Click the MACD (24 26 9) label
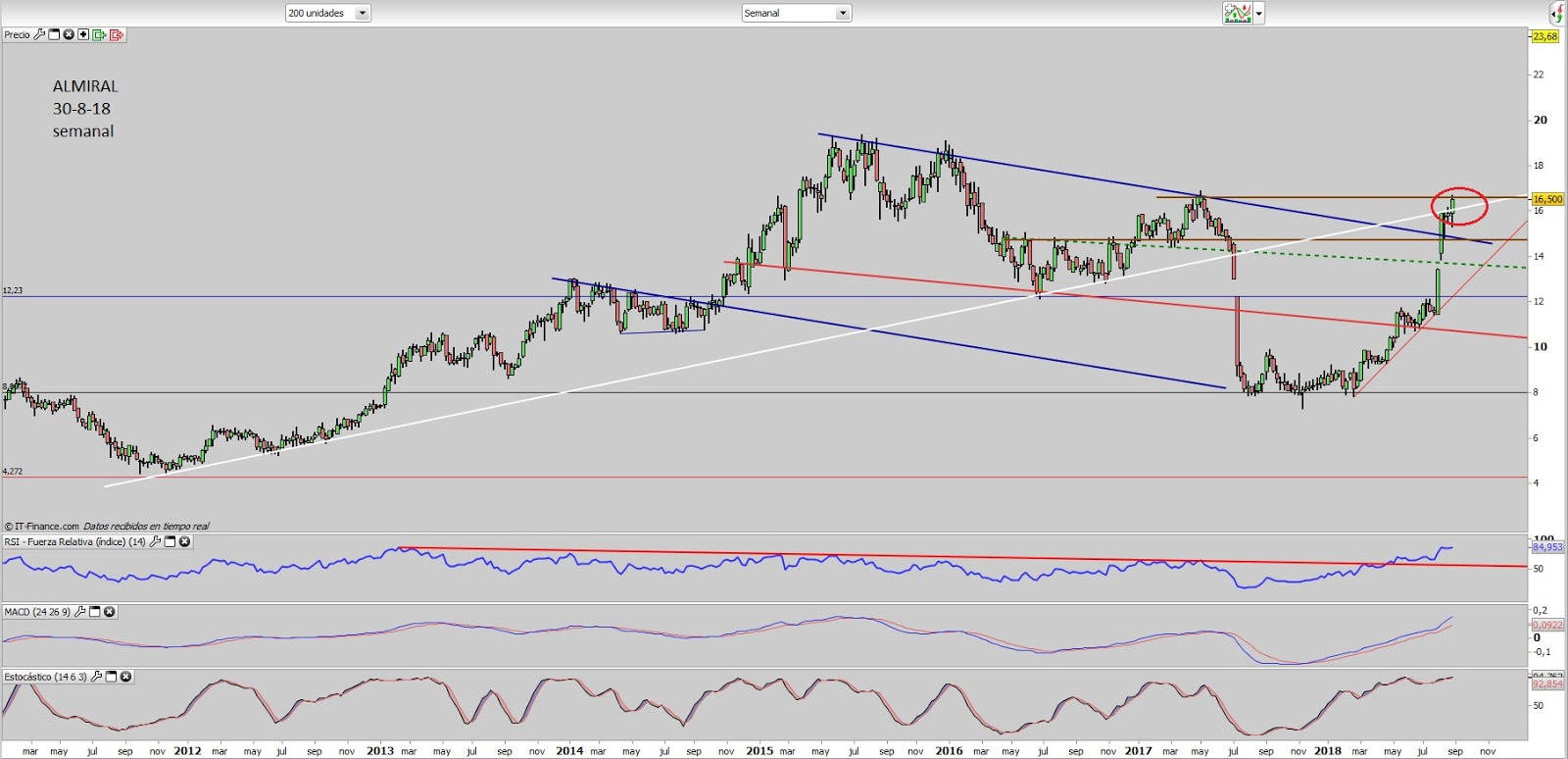 (x=37, y=612)
